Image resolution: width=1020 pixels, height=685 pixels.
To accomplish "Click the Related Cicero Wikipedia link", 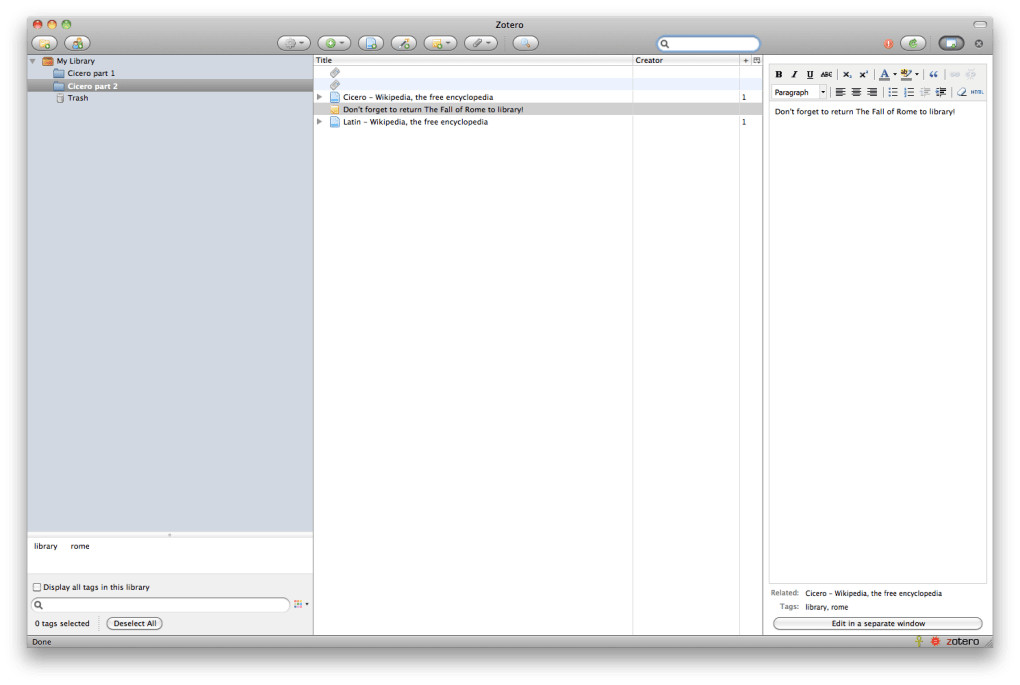I will (x=873, y=593).
